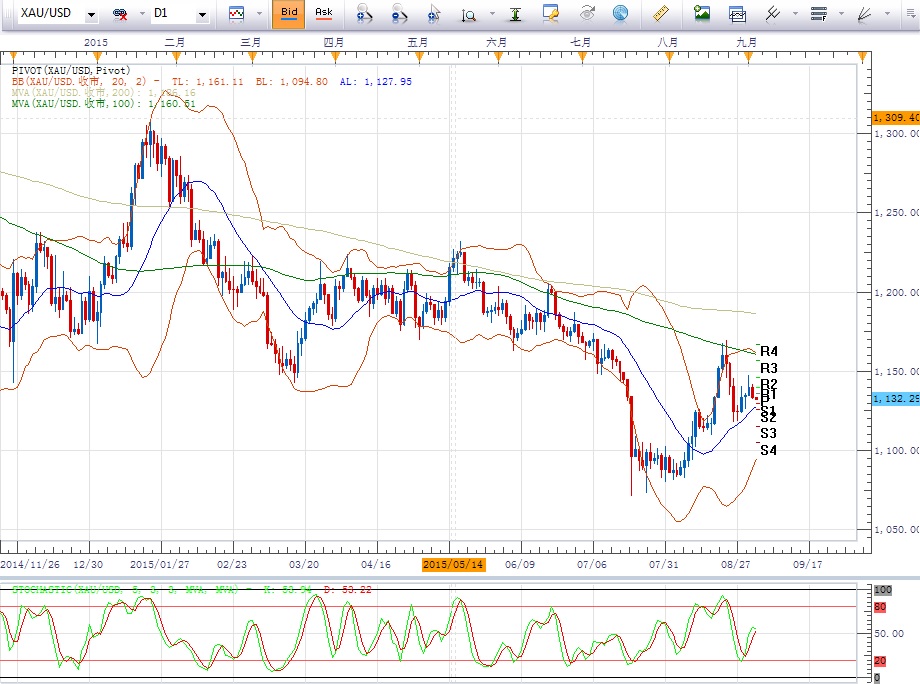Select the ruler measurement tool
Image resolution: width=920 pixels, height=684 pixels.
(660, 14)
